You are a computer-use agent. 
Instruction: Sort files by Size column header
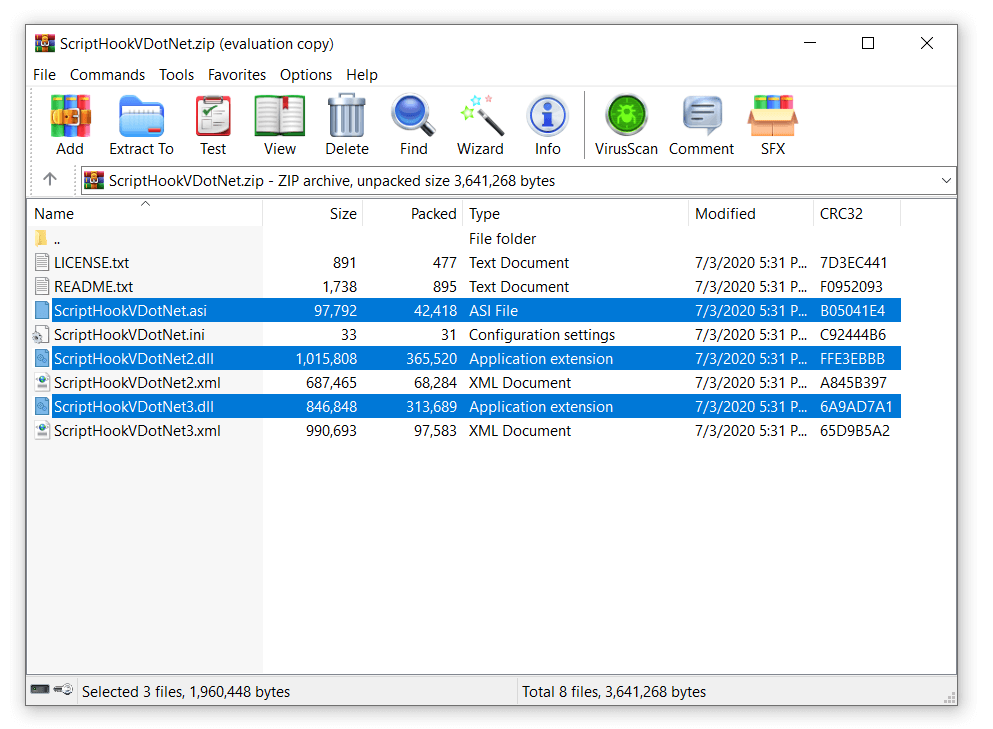pyautogui.click(x=343, y=214)
